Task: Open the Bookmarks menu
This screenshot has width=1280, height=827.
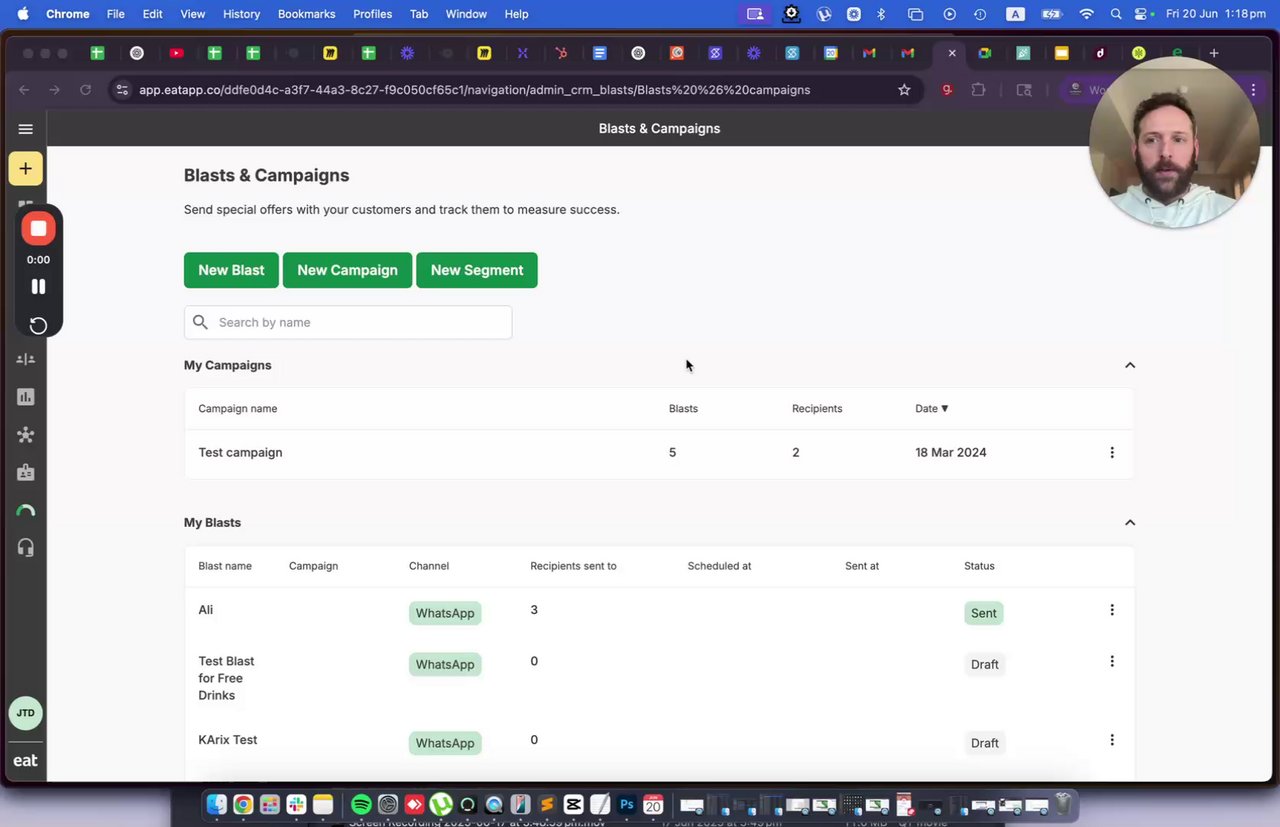Action: tap(306, 14)
